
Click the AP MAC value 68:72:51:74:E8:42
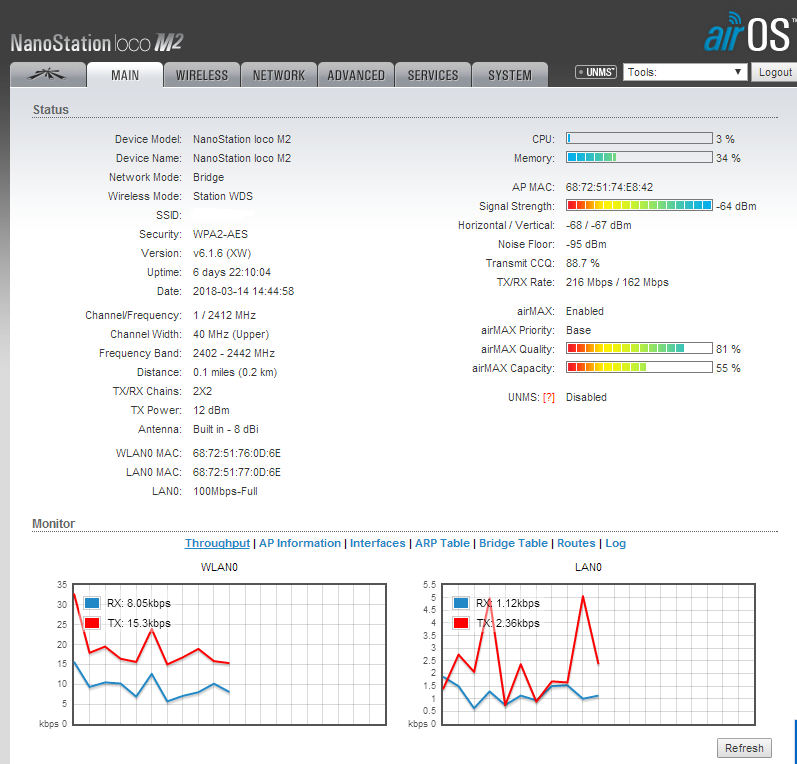point(609,187)
